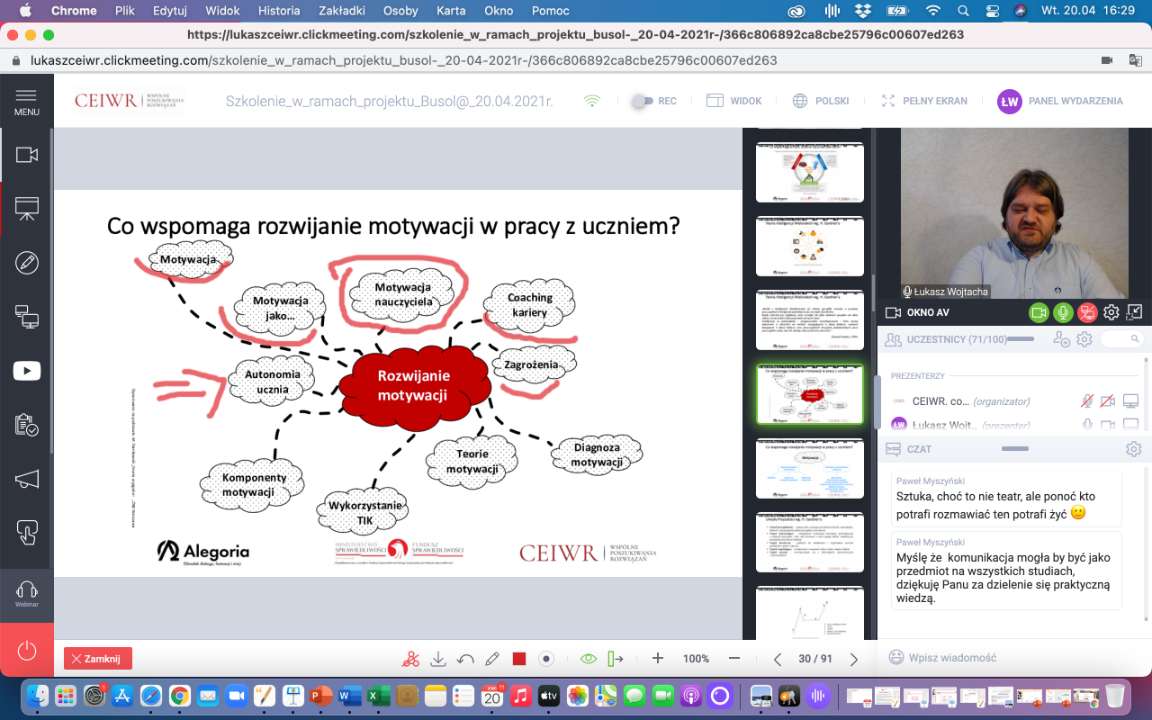The image size is (1152, 720).
Task: Click the red Zamknij button
Action: (98, 659)
